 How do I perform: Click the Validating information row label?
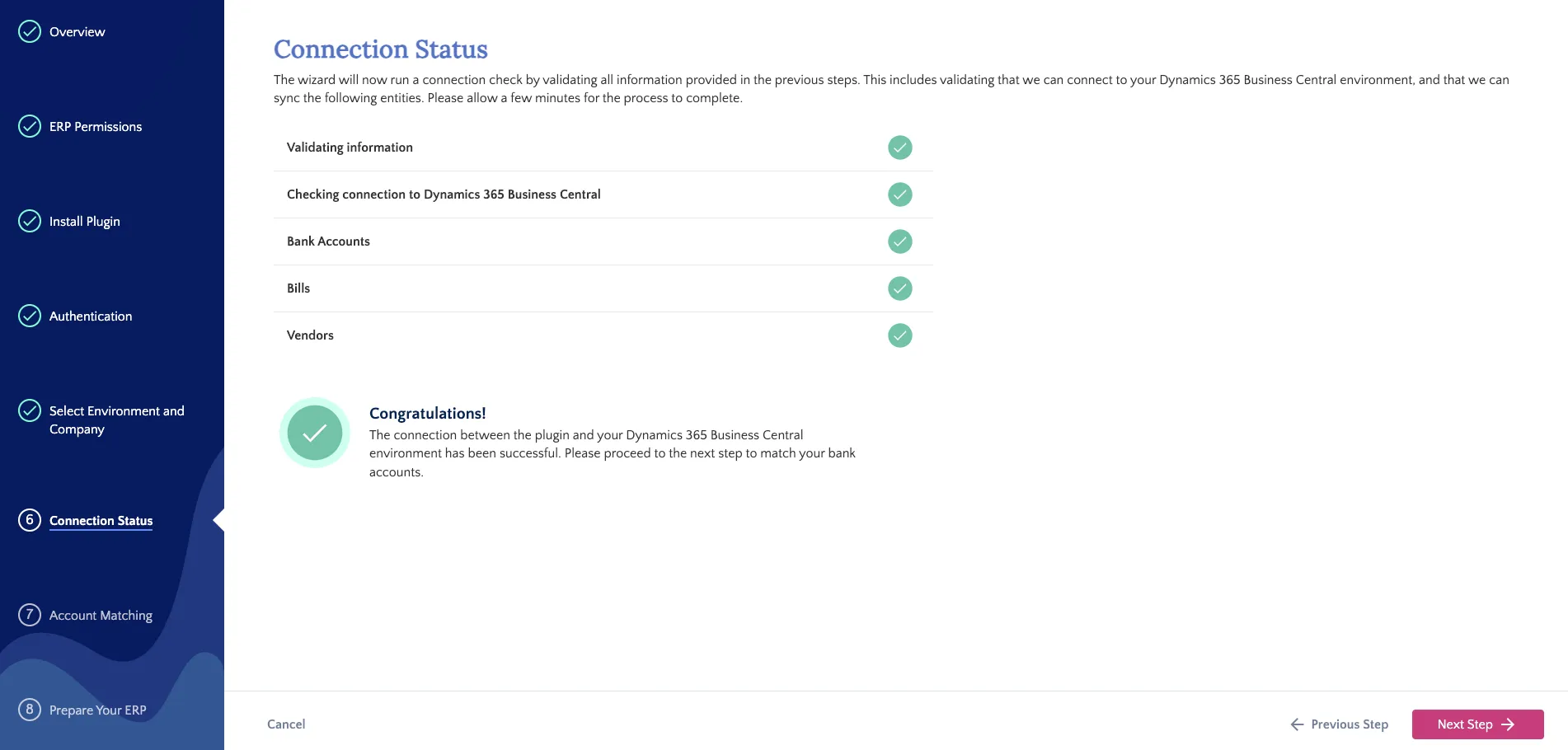coord(350,148)
